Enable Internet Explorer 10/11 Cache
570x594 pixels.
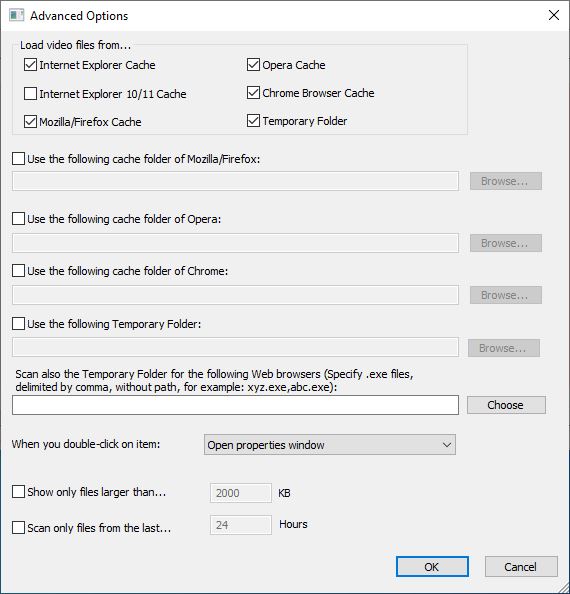point(30,94)
